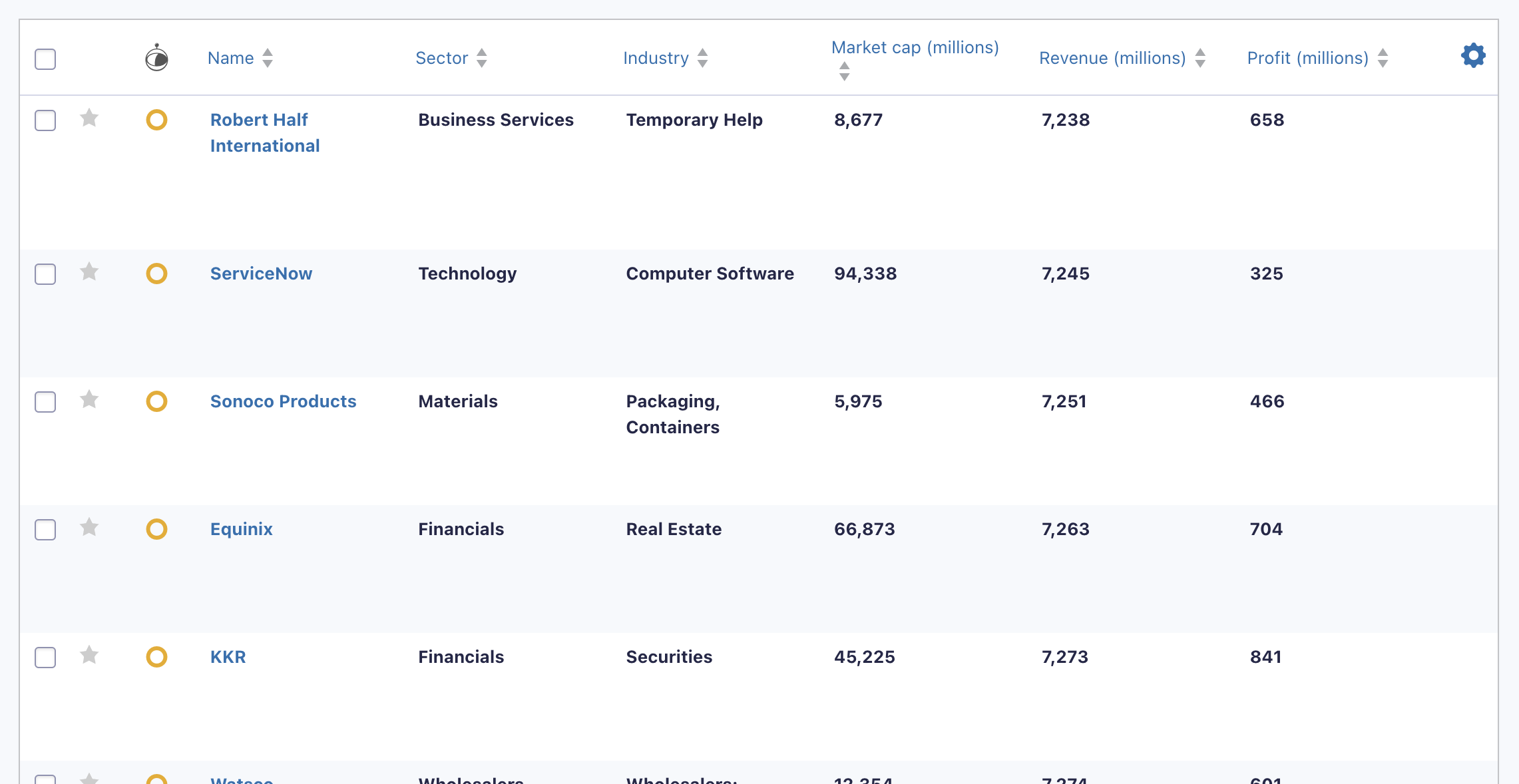Favorite ServiceNow with its star icon
Screen dimensions: 1519x784
click(89, 272)
